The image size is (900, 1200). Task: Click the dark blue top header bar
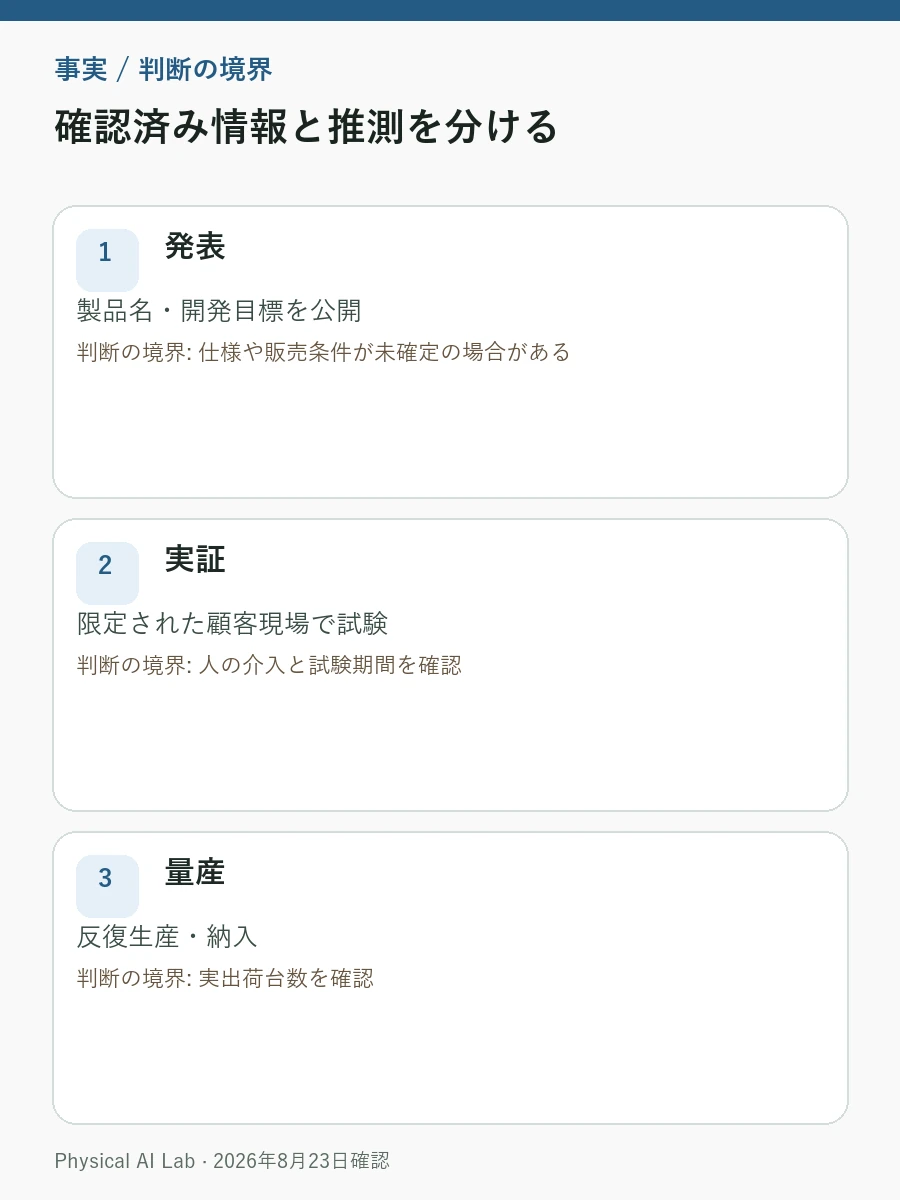point(450,10)
